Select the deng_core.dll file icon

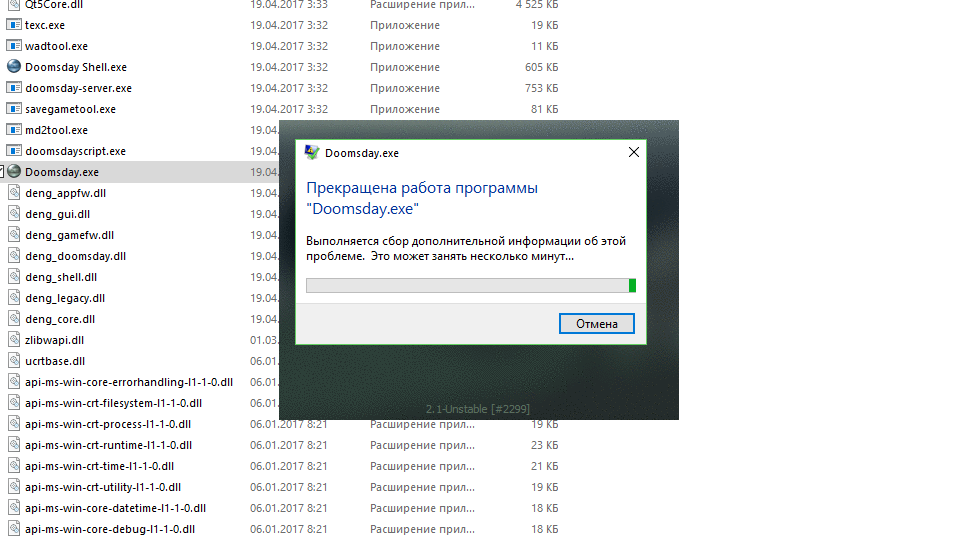(x=14, y=319)
